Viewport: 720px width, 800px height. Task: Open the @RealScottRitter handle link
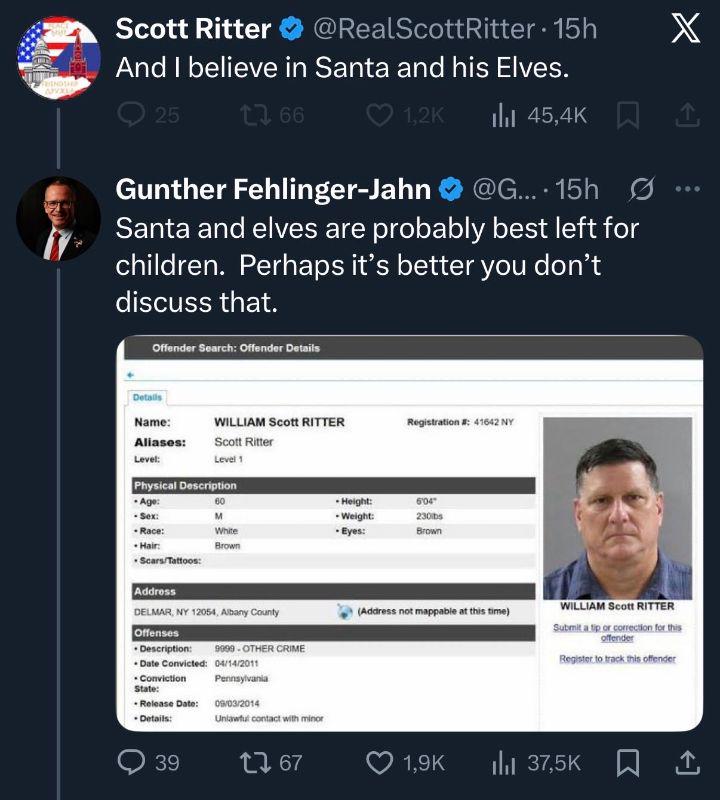(424, 29)
